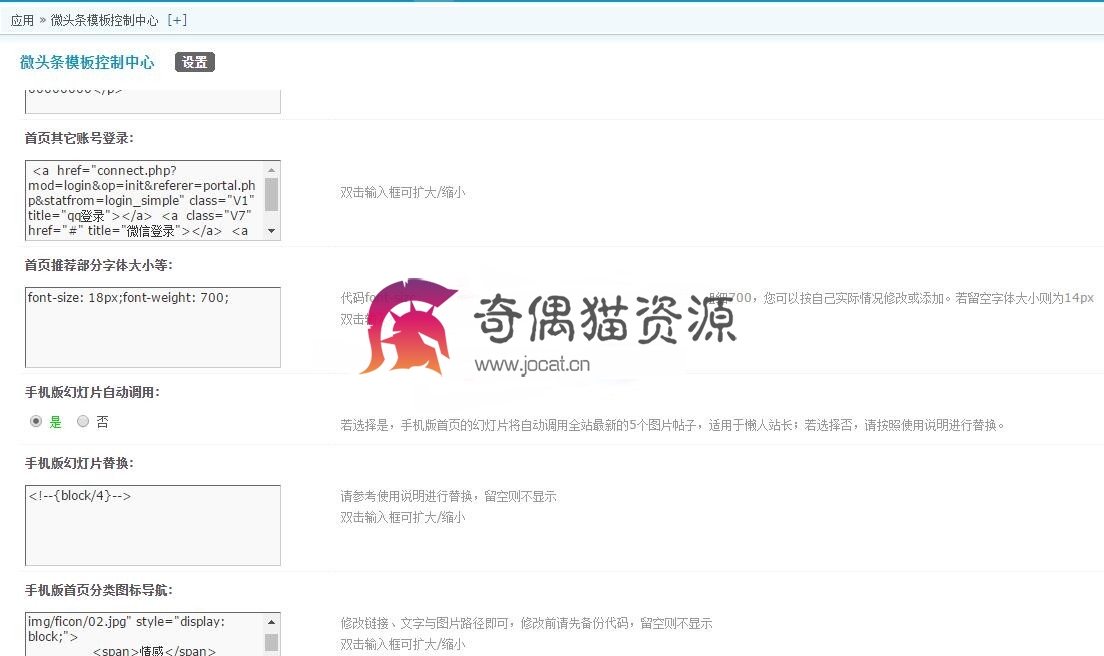Select the 设置 tab
The height and width of the screenshot is (656, 1104).
click(x=194, y=62)
